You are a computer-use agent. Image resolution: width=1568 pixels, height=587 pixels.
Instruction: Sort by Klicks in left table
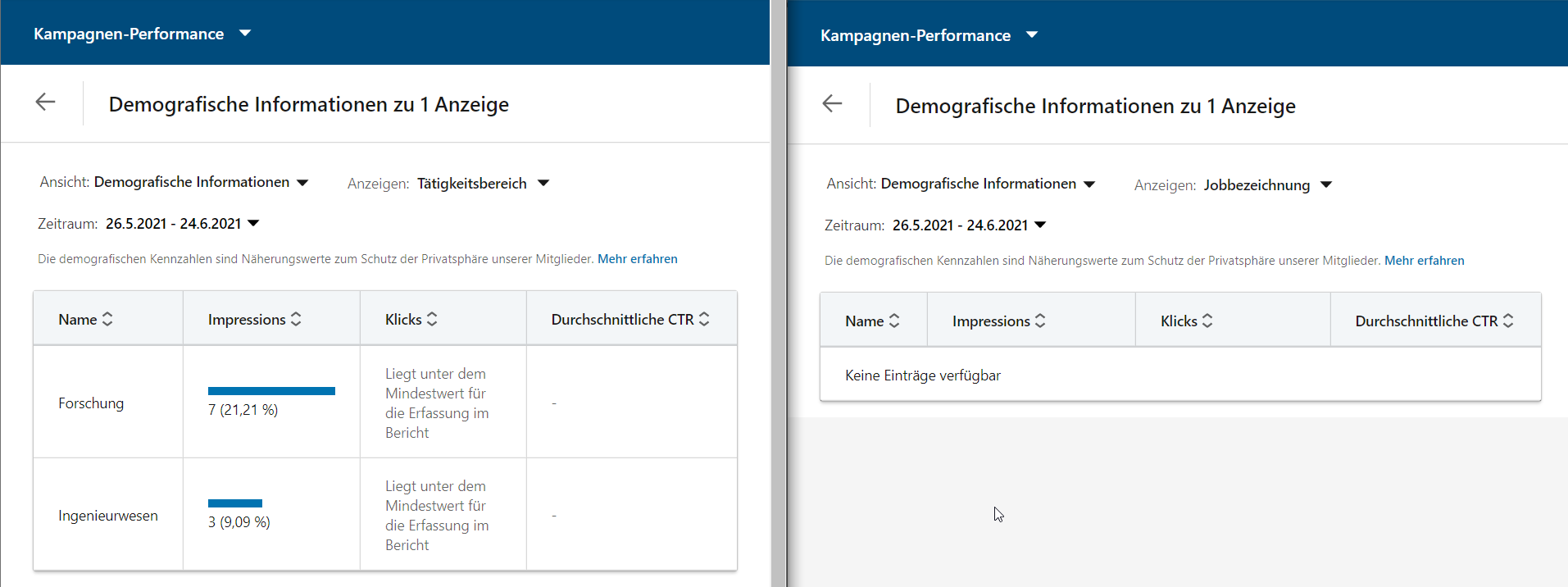pos(411,320)
